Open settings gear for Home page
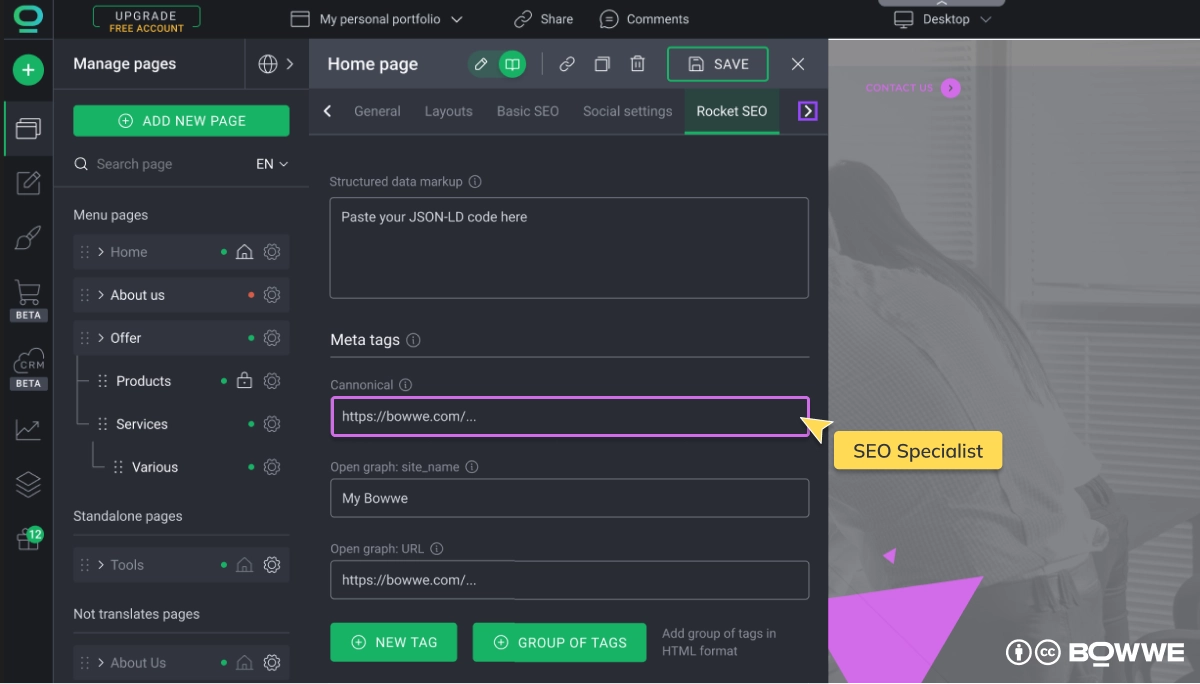The image size is (1200, 684). 271,252
